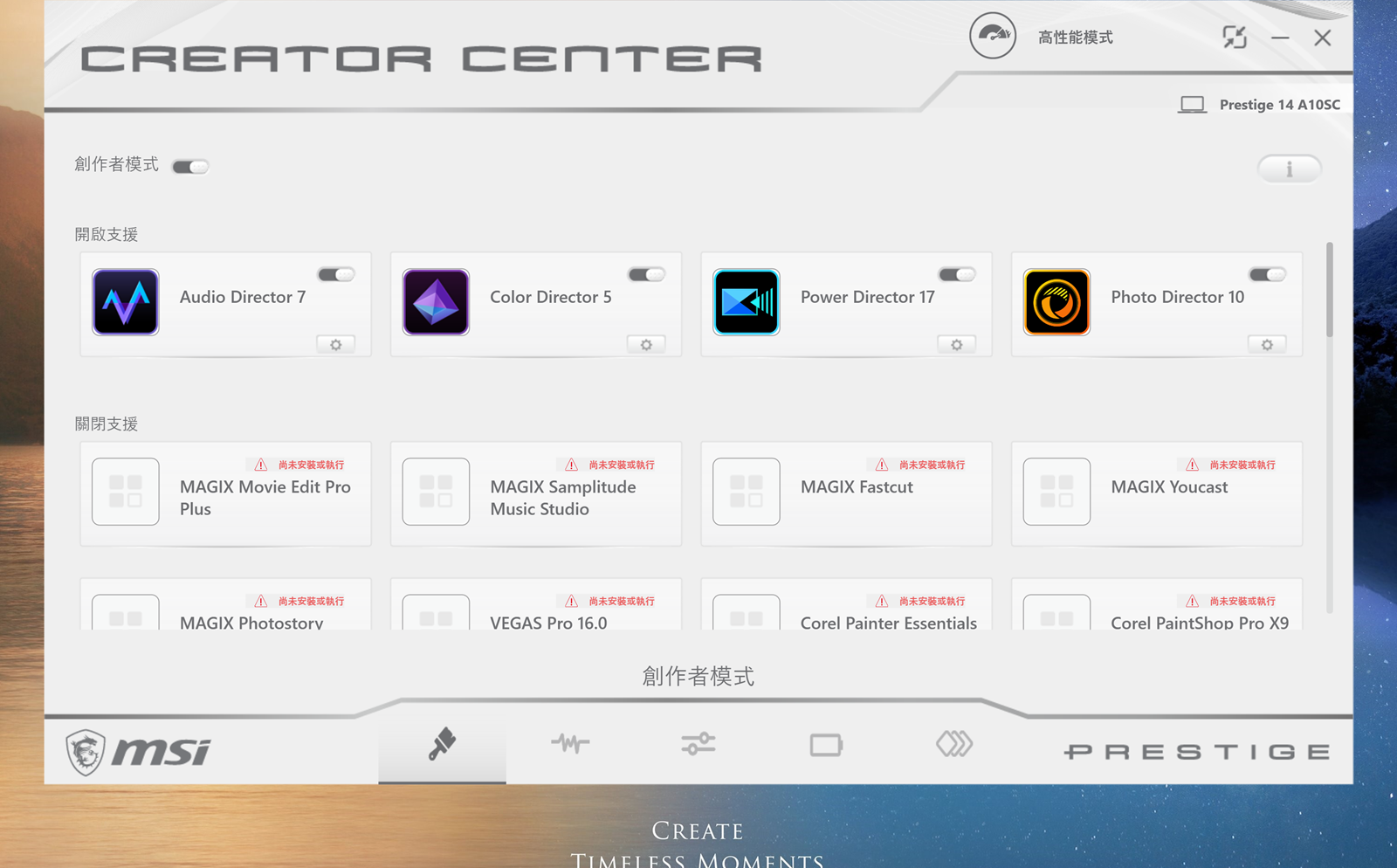The height and width of the screenshot is (868, 1397).
Task: Open Power Director 17 gear settings
Action: tap(956, 345)
